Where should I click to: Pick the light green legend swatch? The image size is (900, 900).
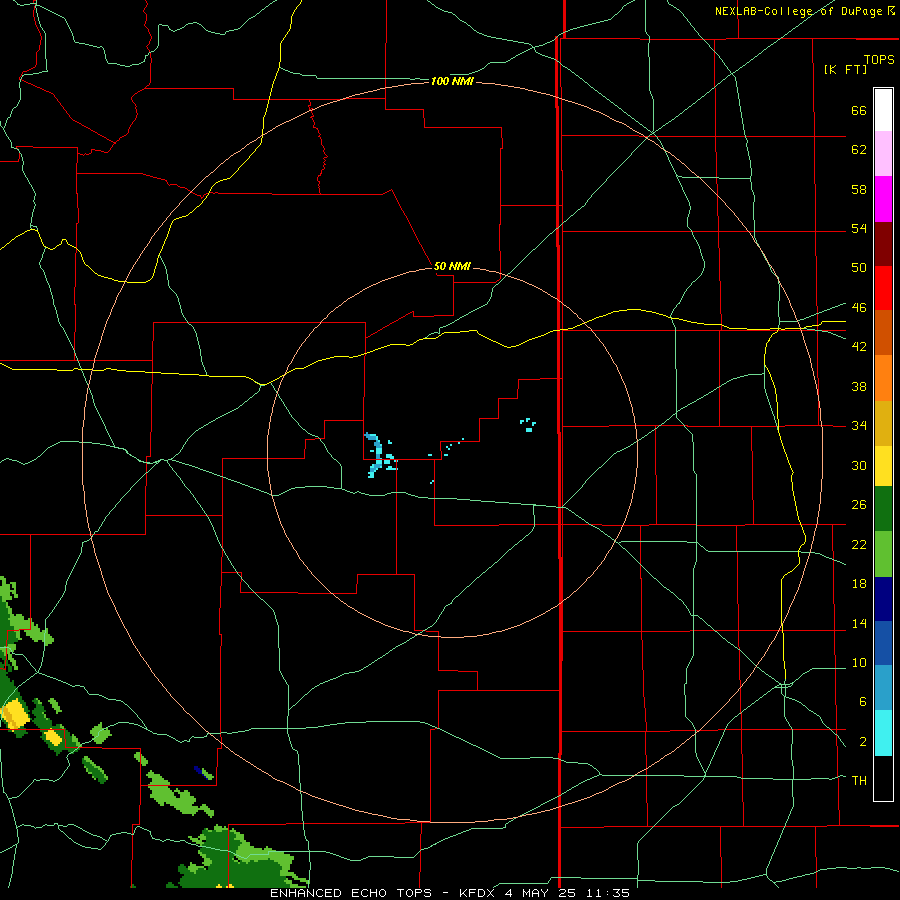pyautogui.click(x=883, y=554)
